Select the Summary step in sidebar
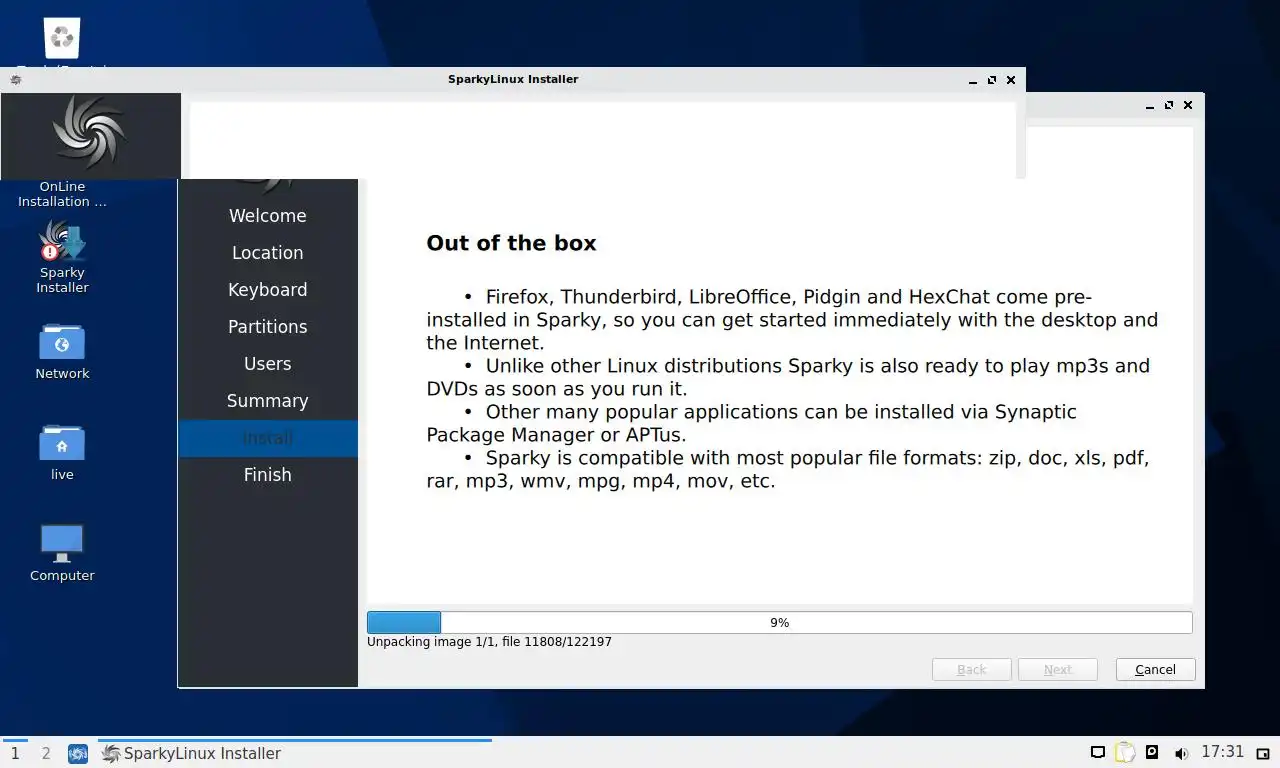 268,401
